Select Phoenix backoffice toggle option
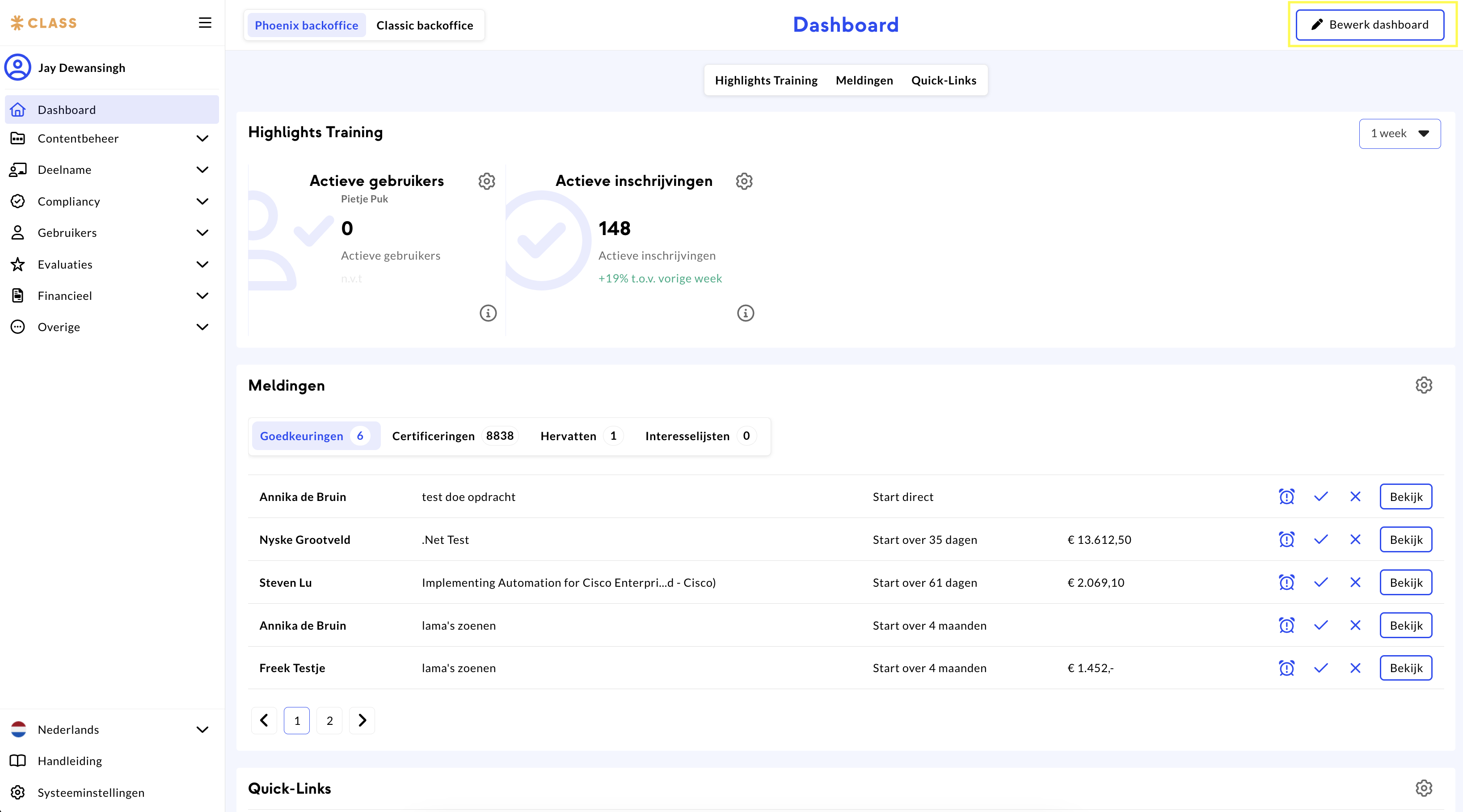Screen dimensions: 1463x812 [306, 25]
